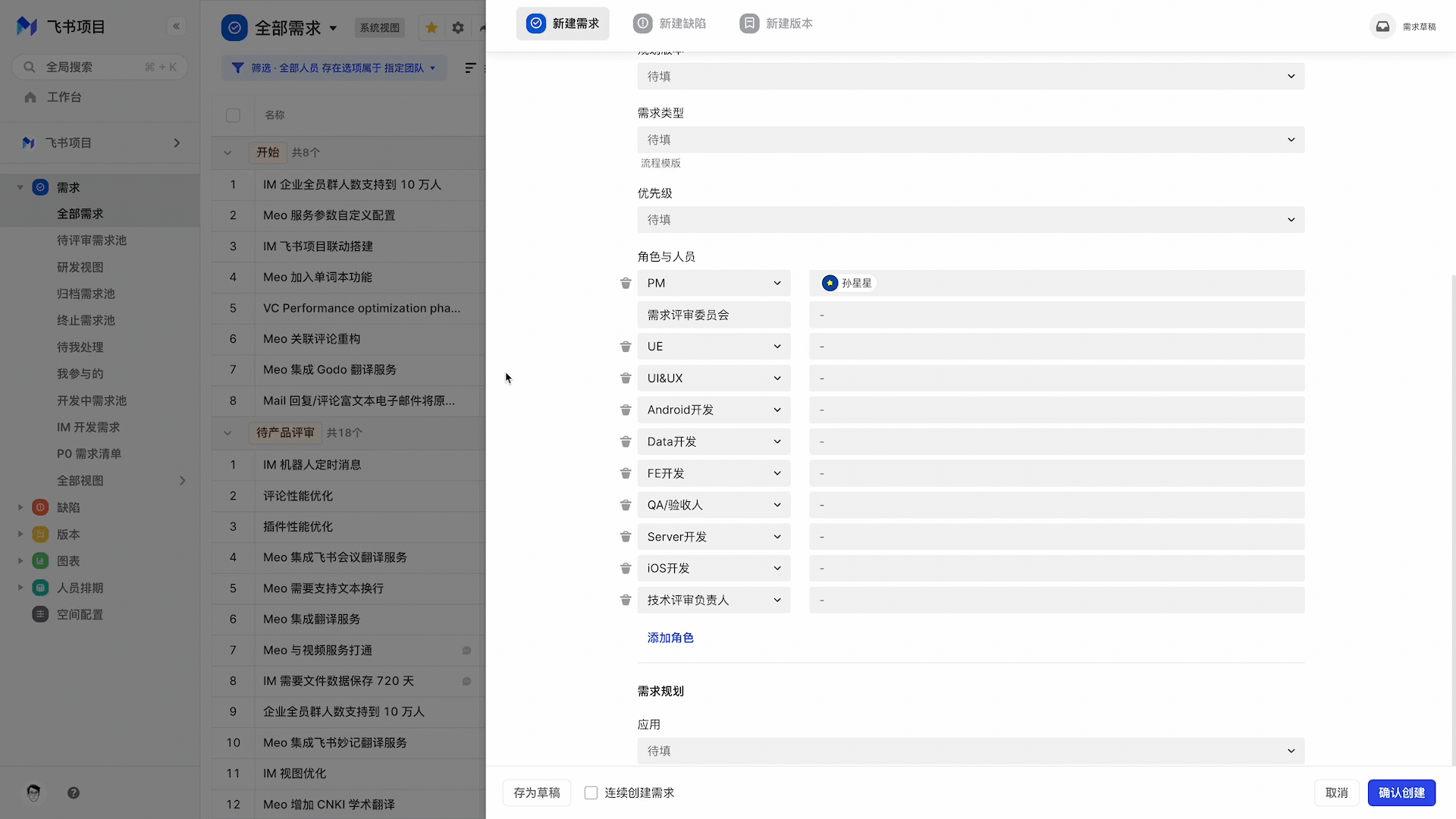Viewport: 1456px width, 819px height.
Task: Click the star favorite icon
Action: pos(431,28)
